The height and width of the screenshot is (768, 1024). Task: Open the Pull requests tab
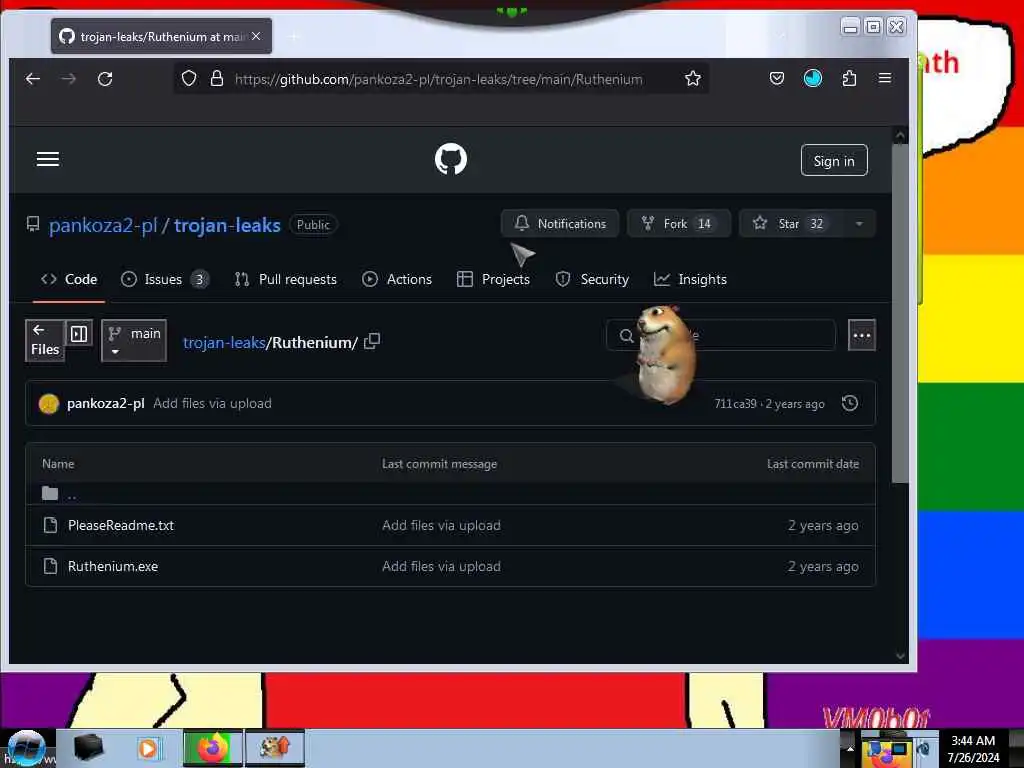(286, 280)
